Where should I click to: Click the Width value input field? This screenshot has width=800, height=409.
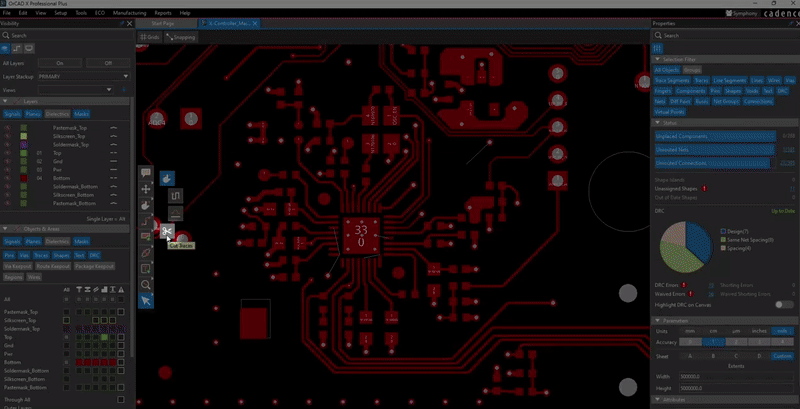[736, 376]
